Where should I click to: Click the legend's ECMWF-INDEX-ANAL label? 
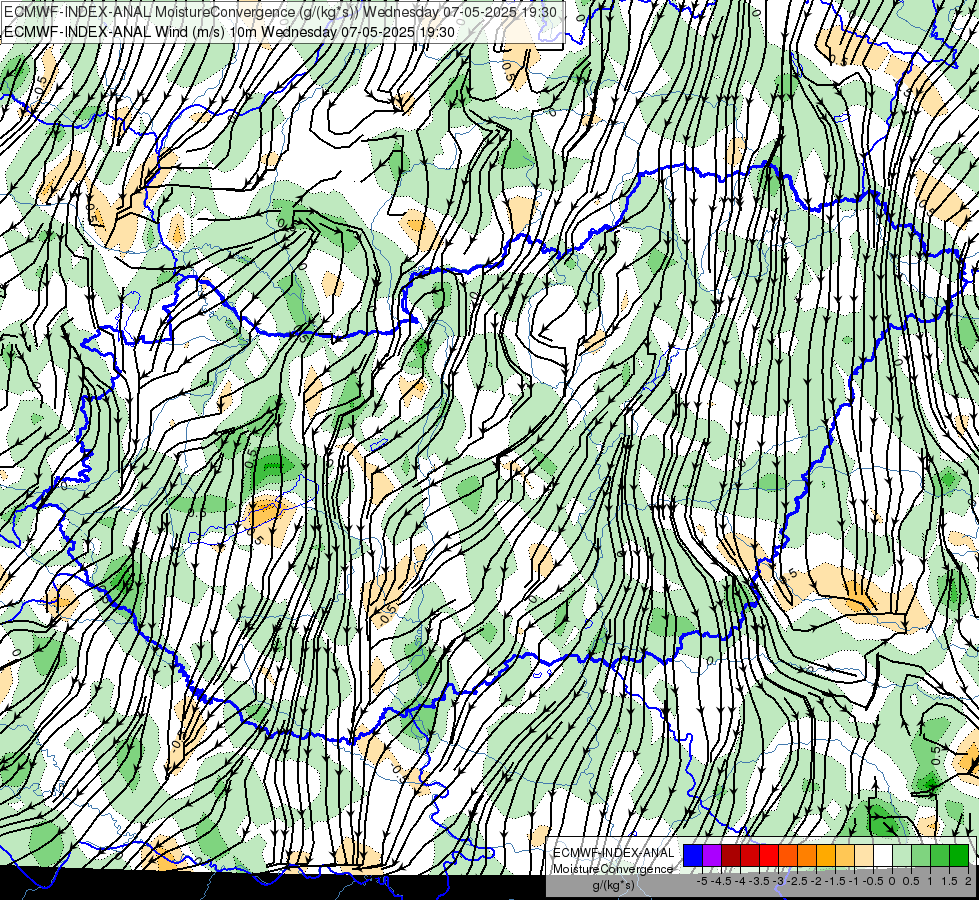(613, 853)
